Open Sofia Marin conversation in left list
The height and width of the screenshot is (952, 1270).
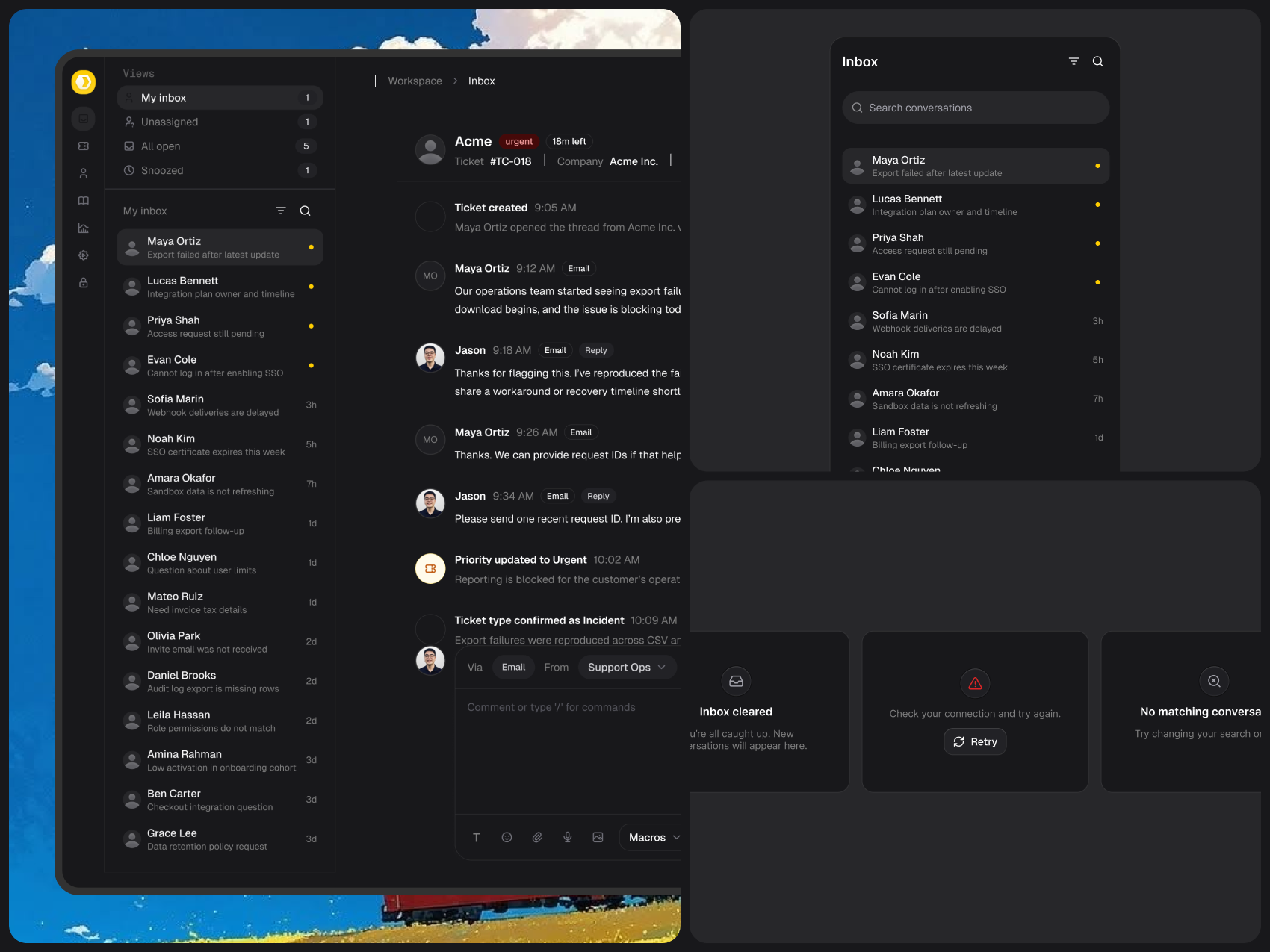220,405
